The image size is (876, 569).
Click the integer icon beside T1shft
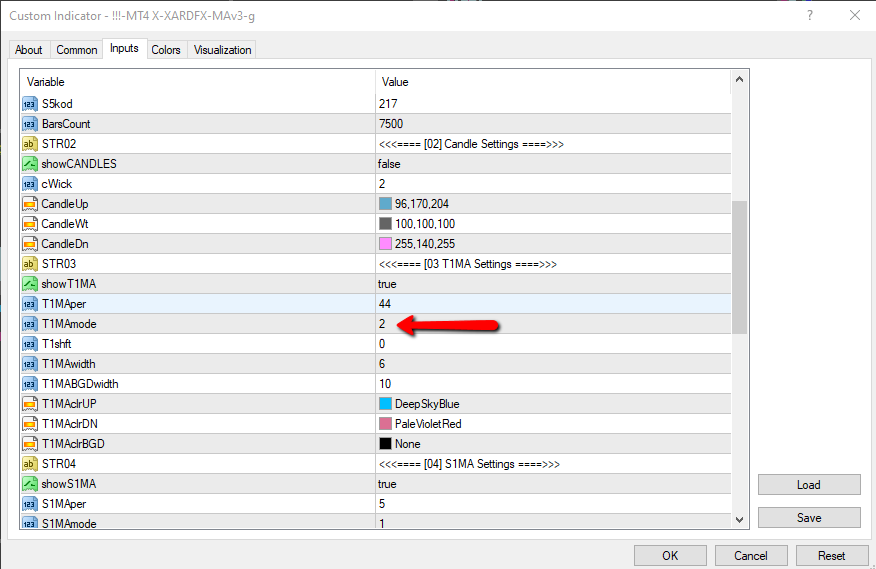tap(30, 344)
